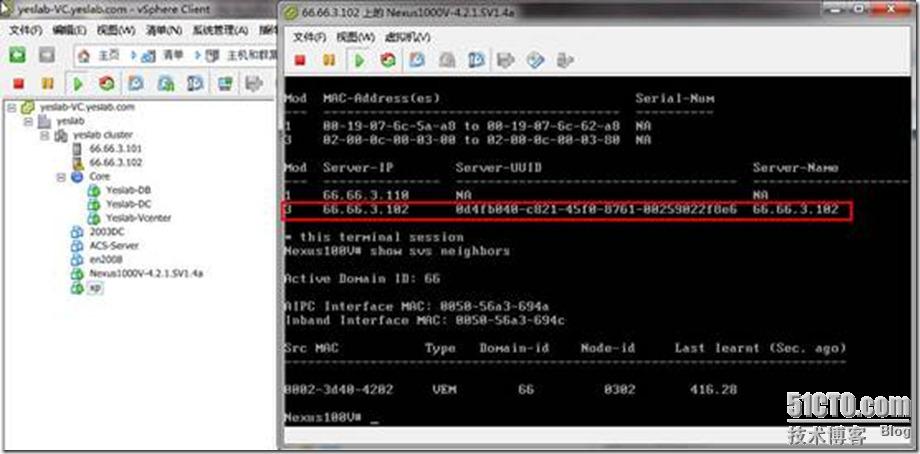Click the Inventory (清单) breadcrumb icon
The image size is (920, 454).
[x=148, y=56]
